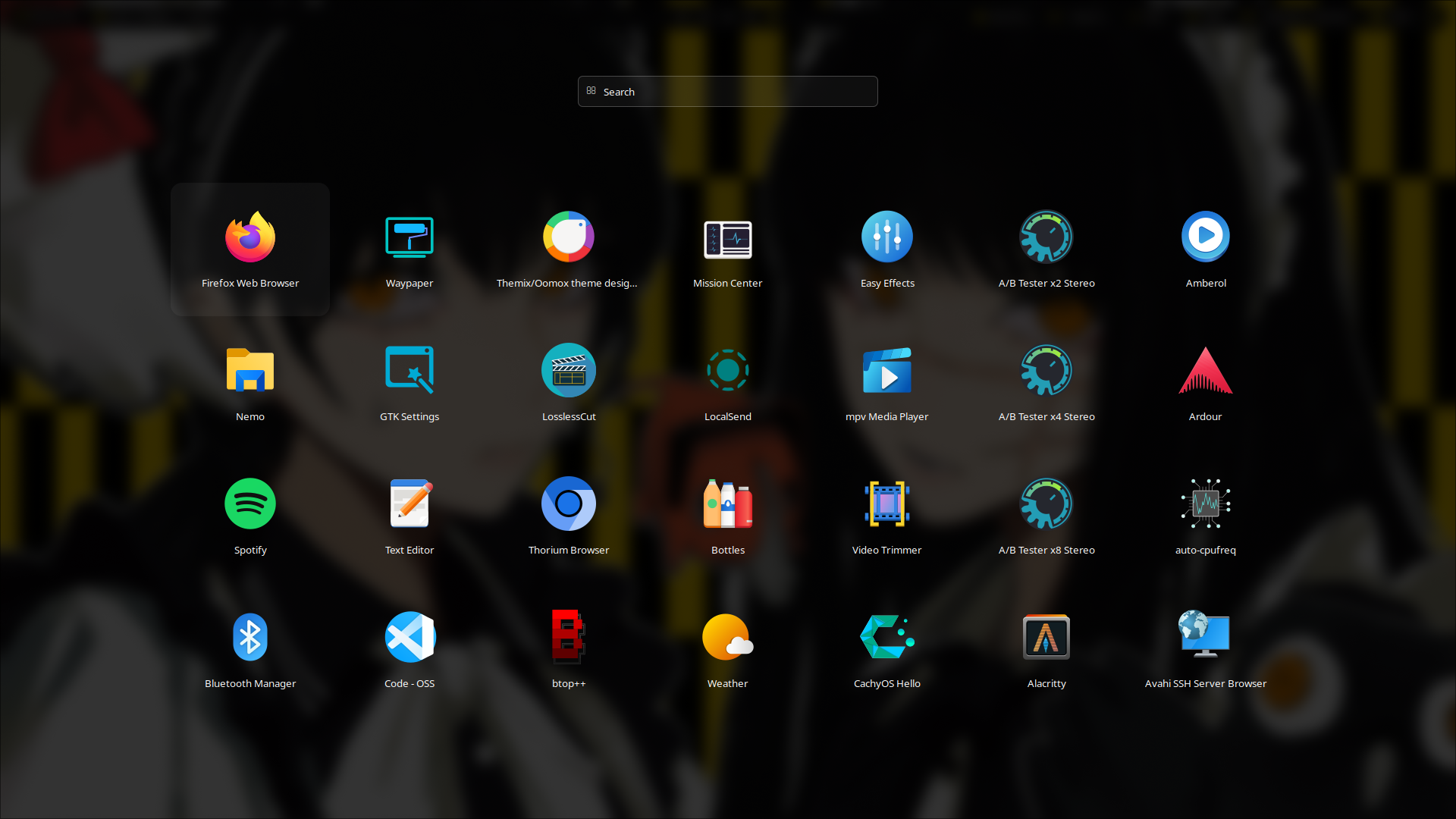Open auto-cpufreq

click(x=1205, y=504)
